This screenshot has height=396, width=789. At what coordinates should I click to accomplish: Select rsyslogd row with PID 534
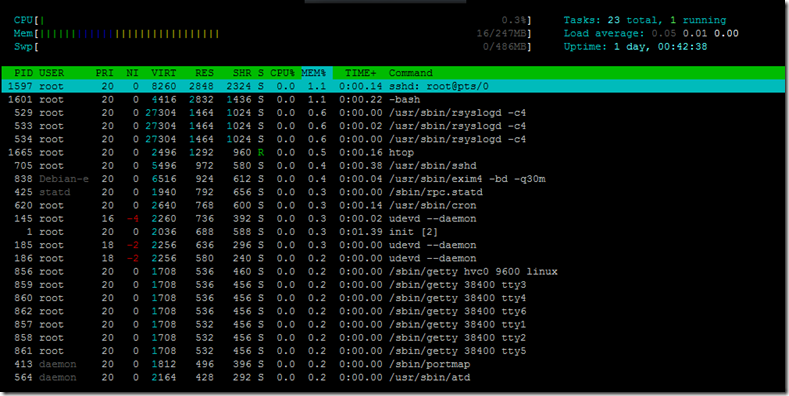coord(393,139)
